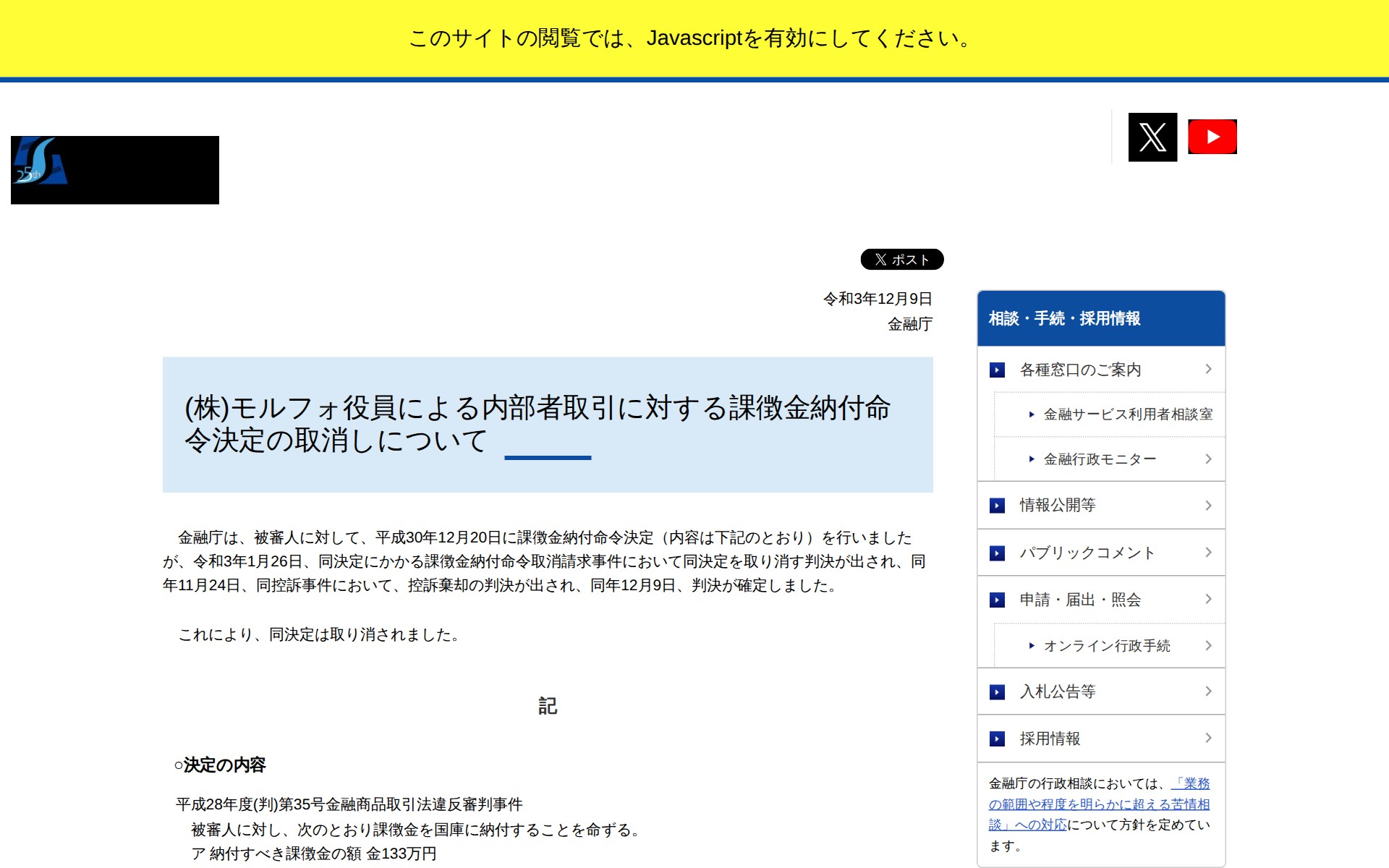Click the blue arrow icon beside パブリックコメント
Viewport: 1389px width, 868px height.
pyautogui.click(x=998, y=553)
